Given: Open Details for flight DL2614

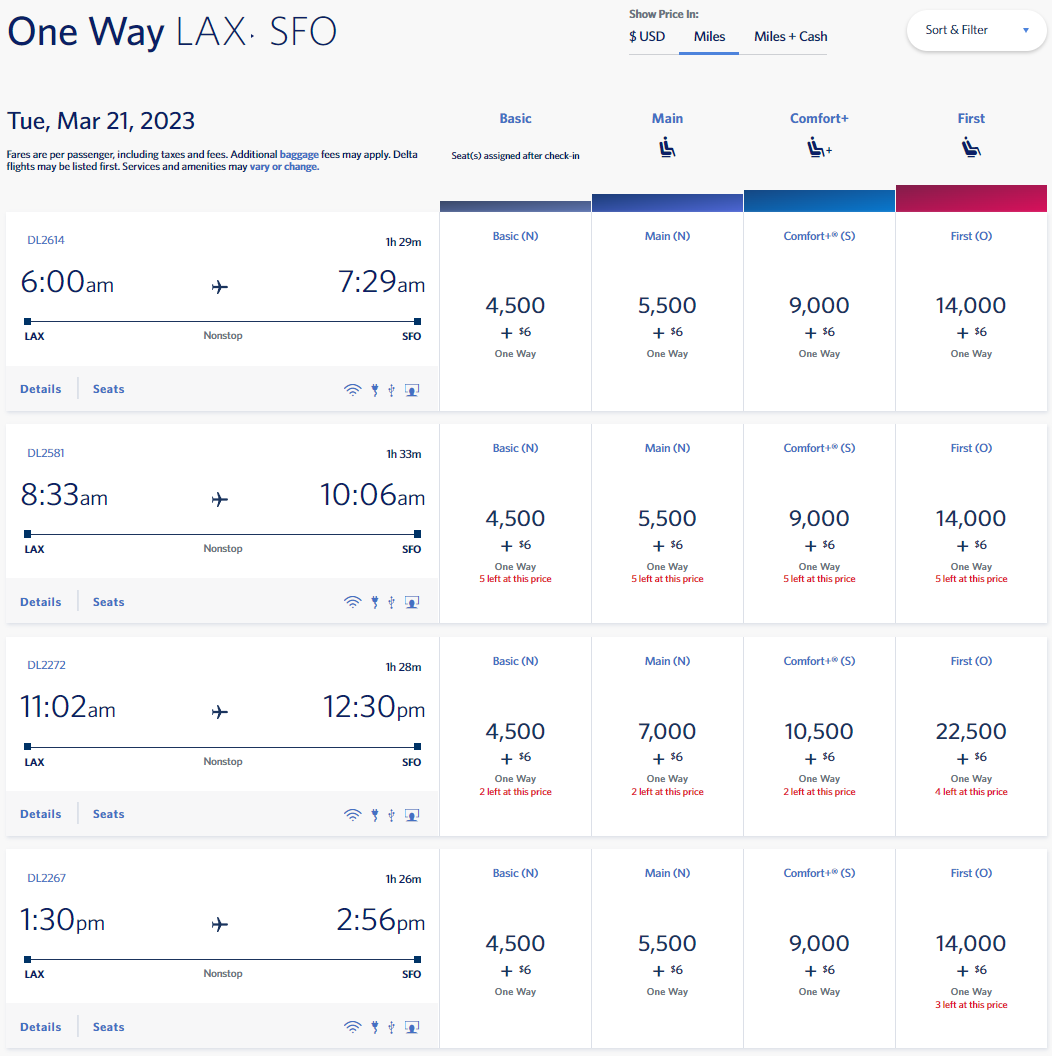Looking at the screenshot, I should coord(40,389).
